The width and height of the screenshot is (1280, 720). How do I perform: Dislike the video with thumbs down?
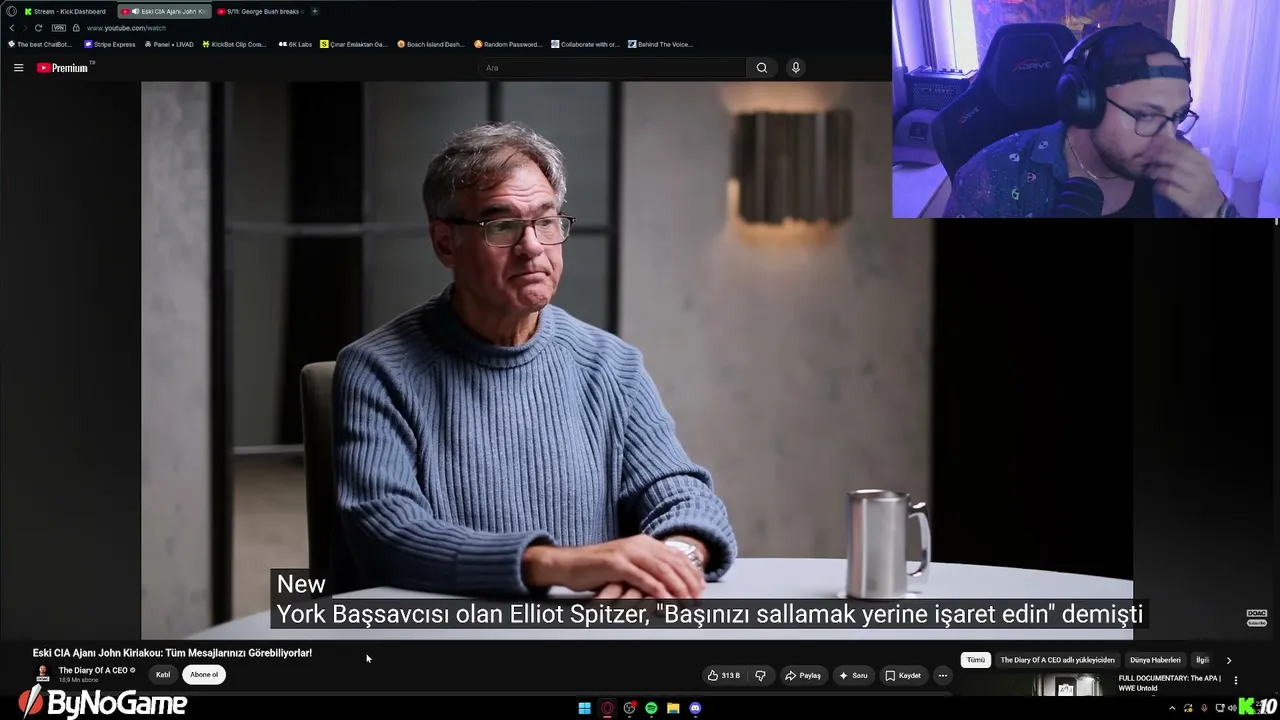click(760, 676)
